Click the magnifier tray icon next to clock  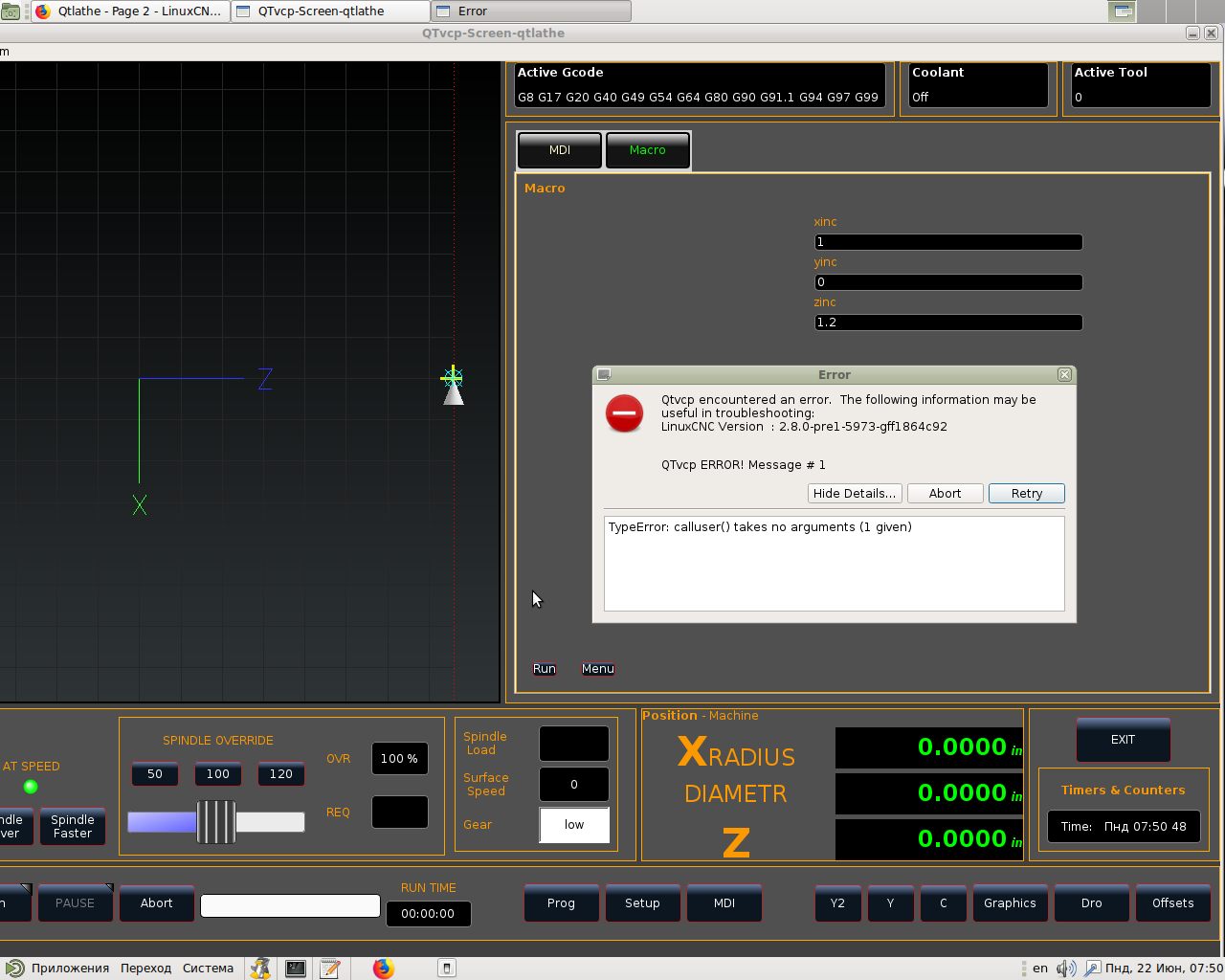1092,969
